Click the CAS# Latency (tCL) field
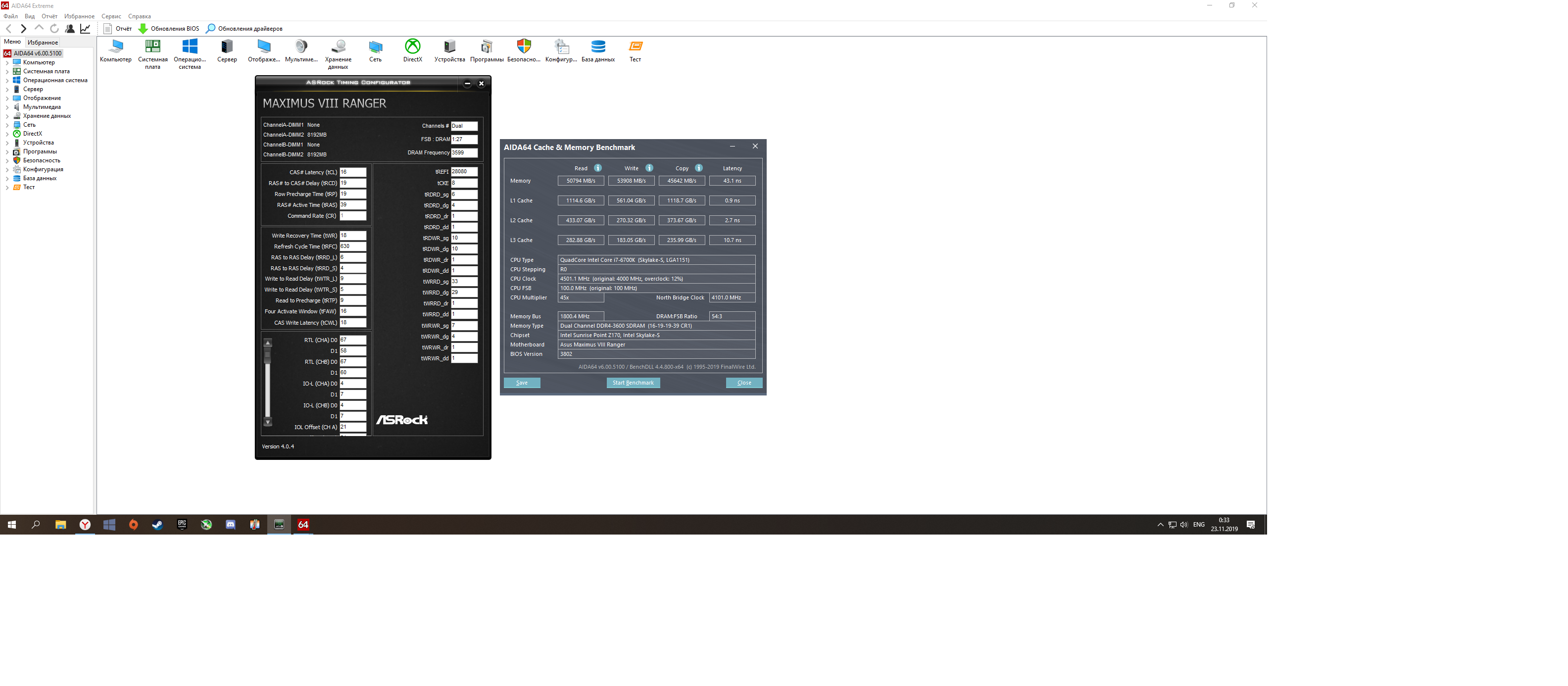The width and height of the screenshot is (1568, 686). coord(353,172)
